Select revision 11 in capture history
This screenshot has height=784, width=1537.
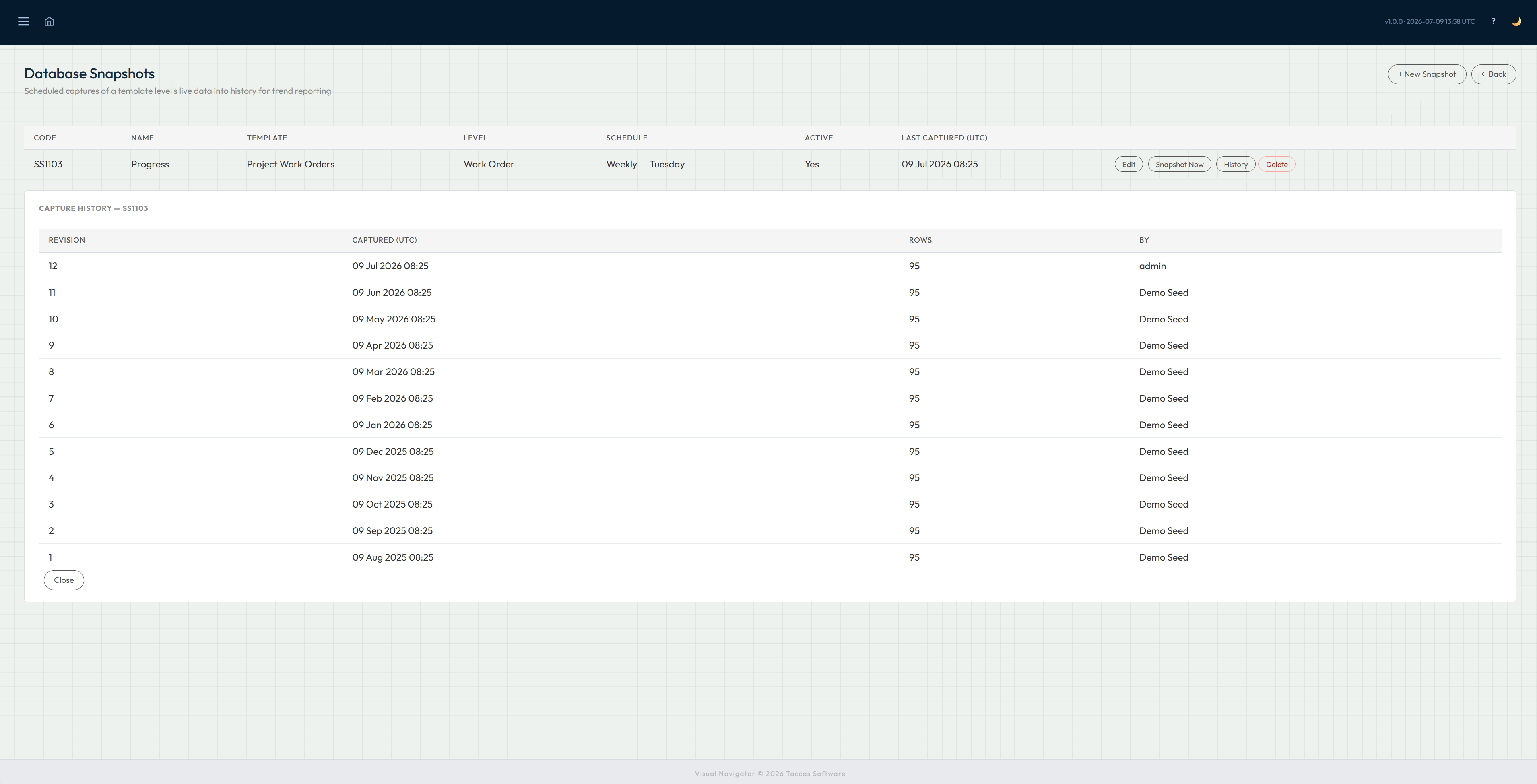coord(52,292)
